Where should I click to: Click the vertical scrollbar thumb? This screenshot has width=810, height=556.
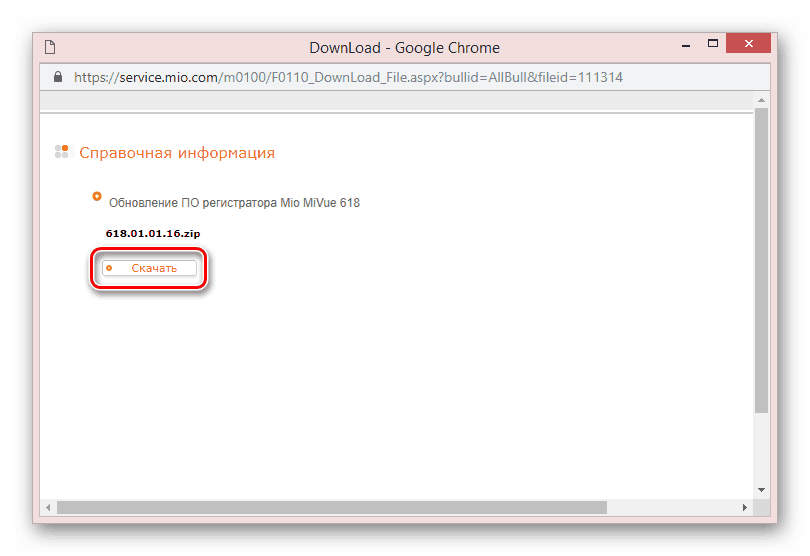(x=761, y=260)
